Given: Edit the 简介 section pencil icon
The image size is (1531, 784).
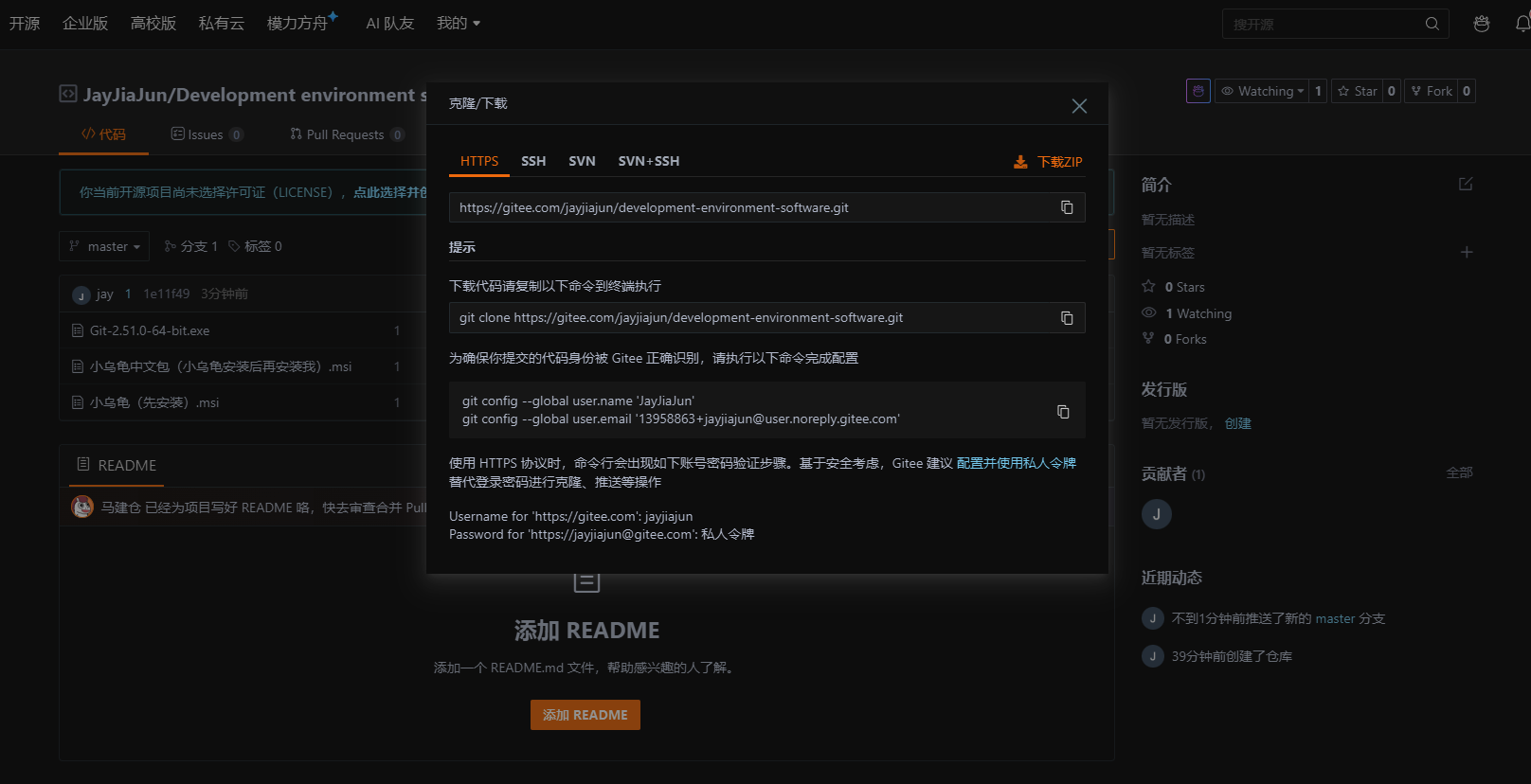Looking at the screenshot, I should [1466, 184].
